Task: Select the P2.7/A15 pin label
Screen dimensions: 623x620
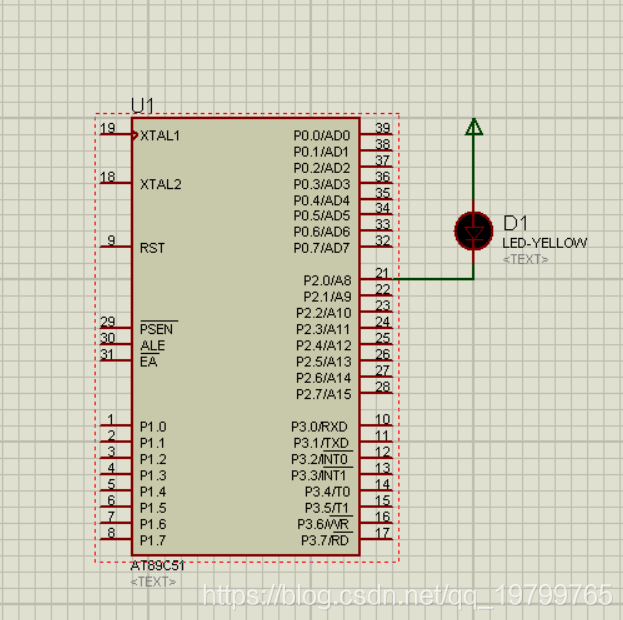Action: pyautogui.click(x=324, y=394)
